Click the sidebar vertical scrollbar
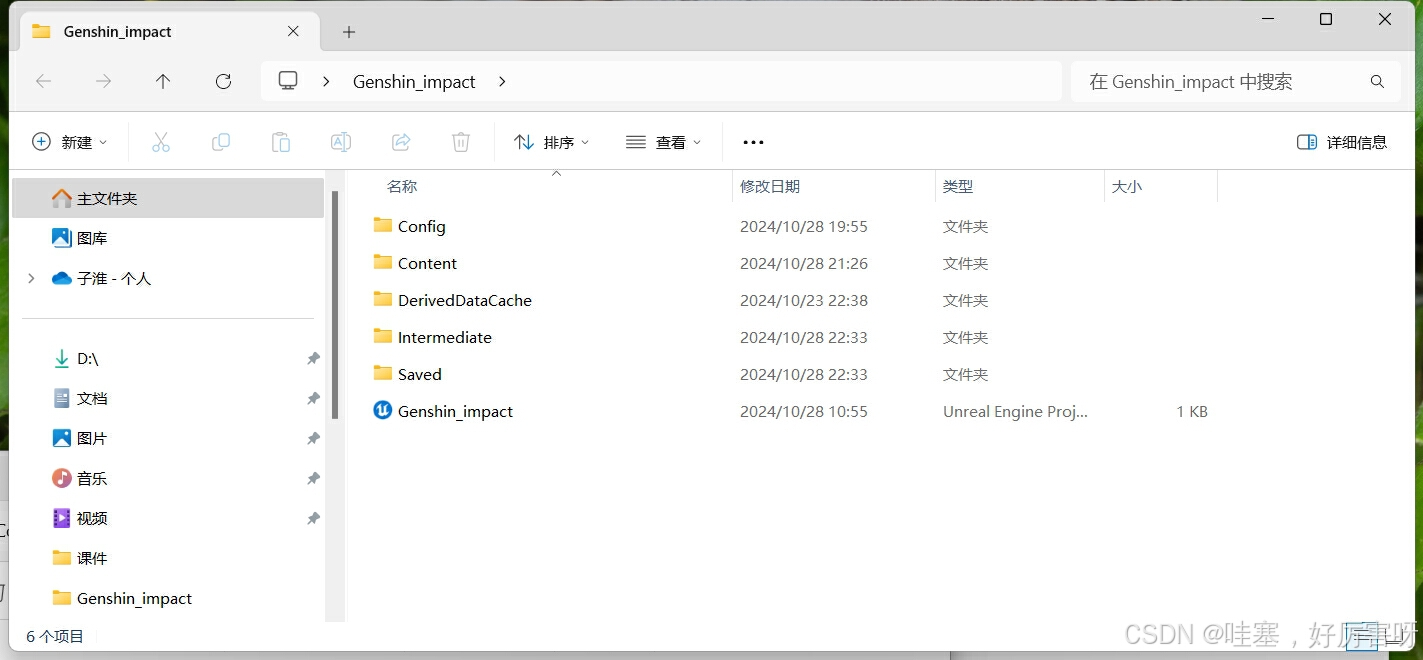The width and height of the screenshot is (1423, 660). click(335, 305)
